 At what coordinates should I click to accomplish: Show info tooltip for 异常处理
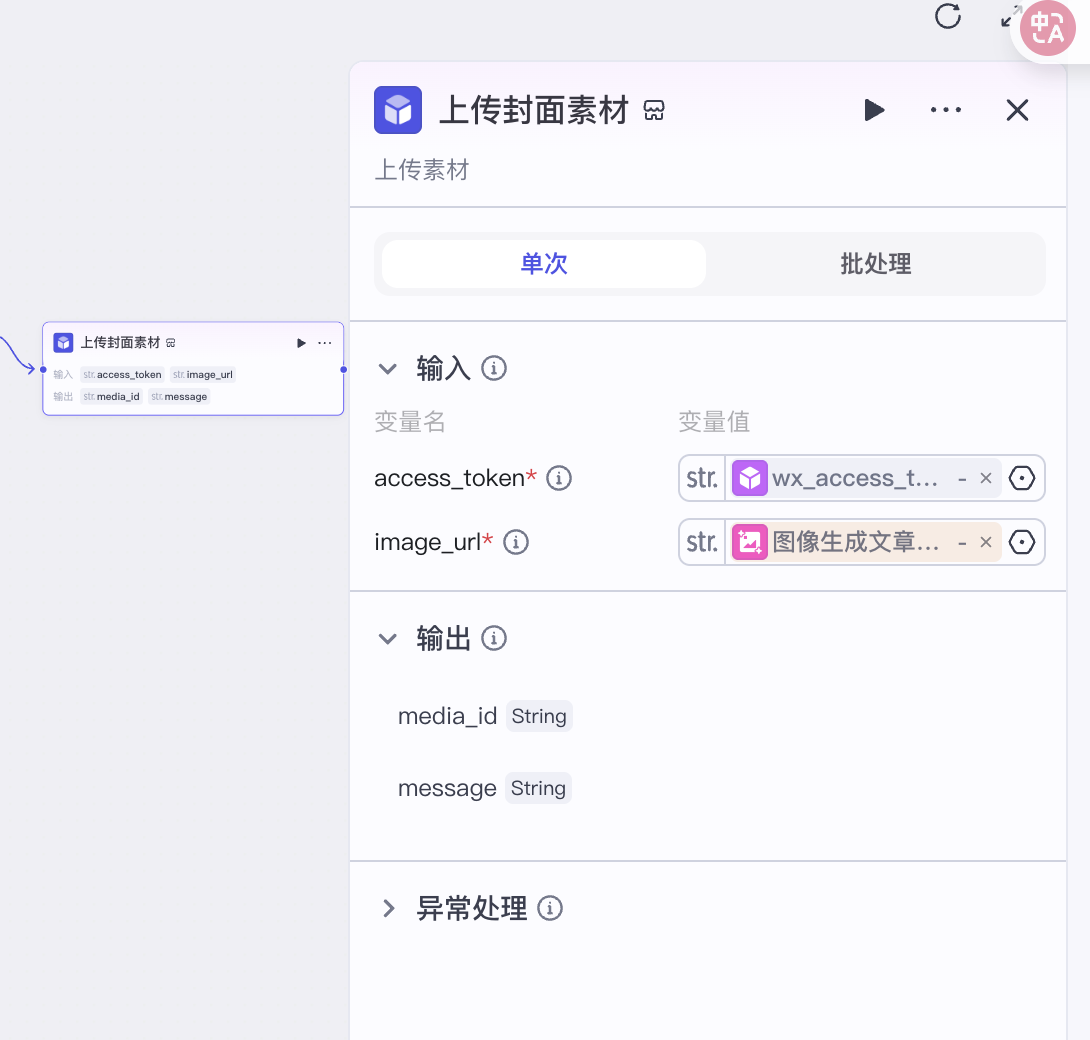pyautogui.click(x=549, y=908)
